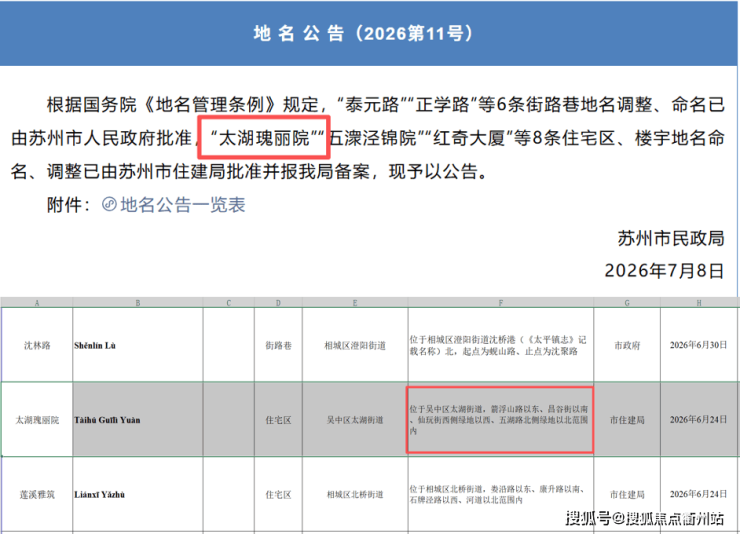
Task: Click the link icon beside 地名公告一览表
Action: (109, 204)
